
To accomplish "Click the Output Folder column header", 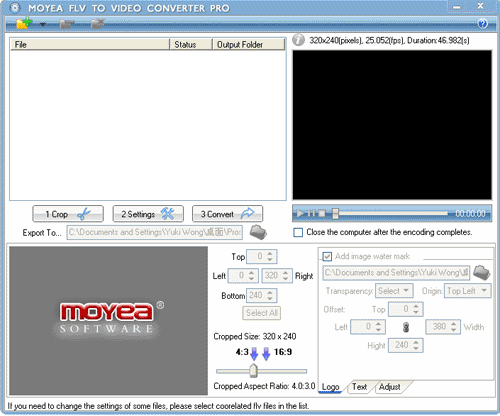I will [249, 44].
